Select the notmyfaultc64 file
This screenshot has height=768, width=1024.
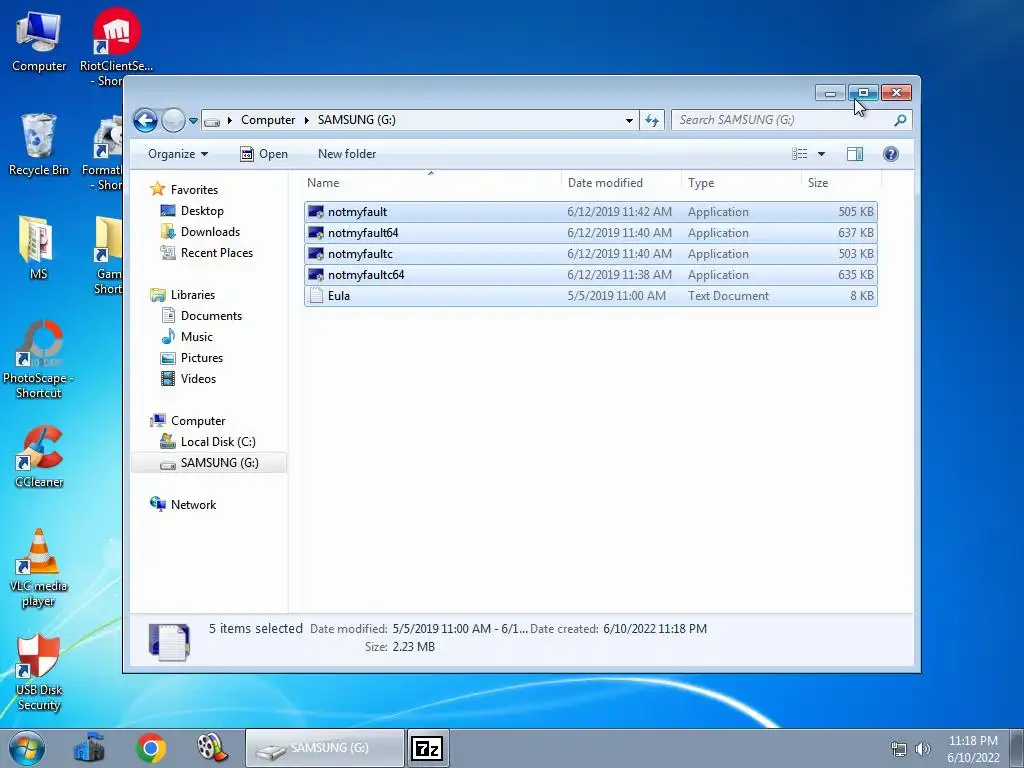590,274
